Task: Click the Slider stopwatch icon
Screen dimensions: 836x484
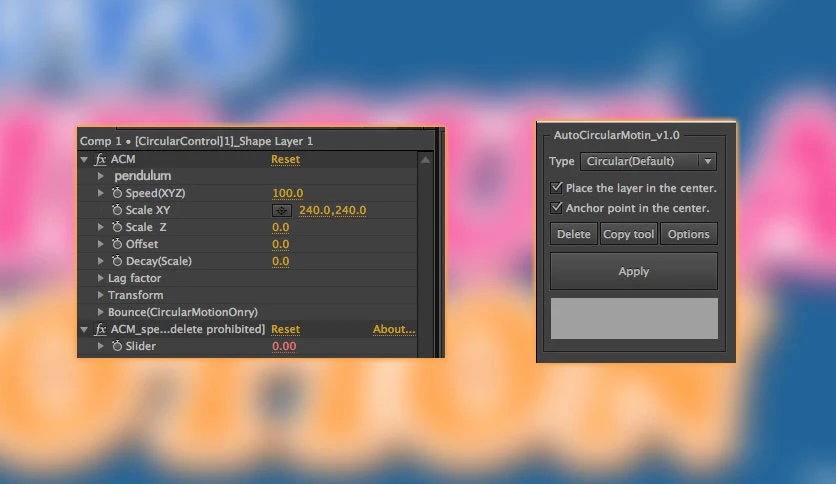Action: pyautogui.click(x=117, y=346)
